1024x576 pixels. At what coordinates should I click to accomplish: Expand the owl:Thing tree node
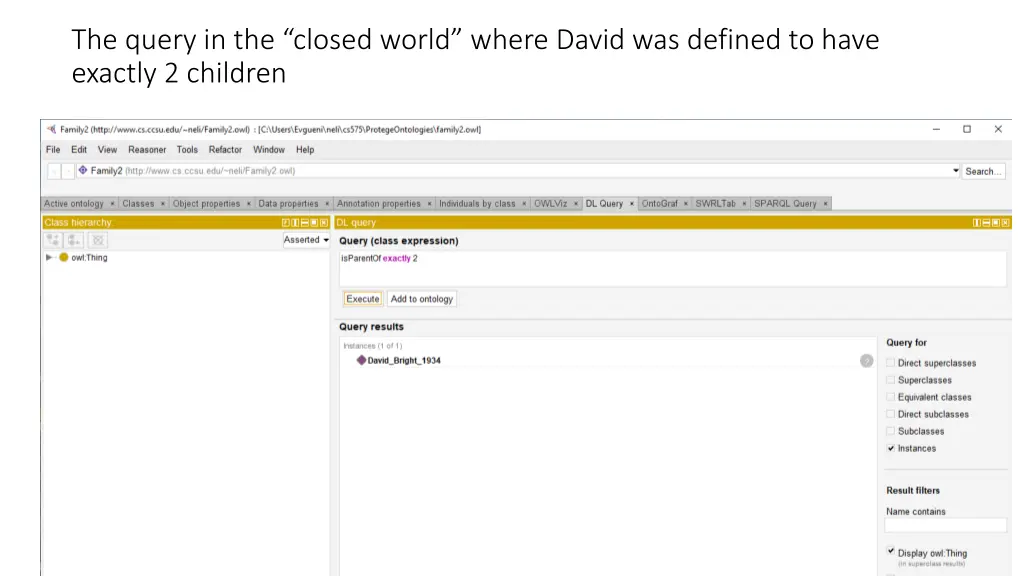click(49, 257)
